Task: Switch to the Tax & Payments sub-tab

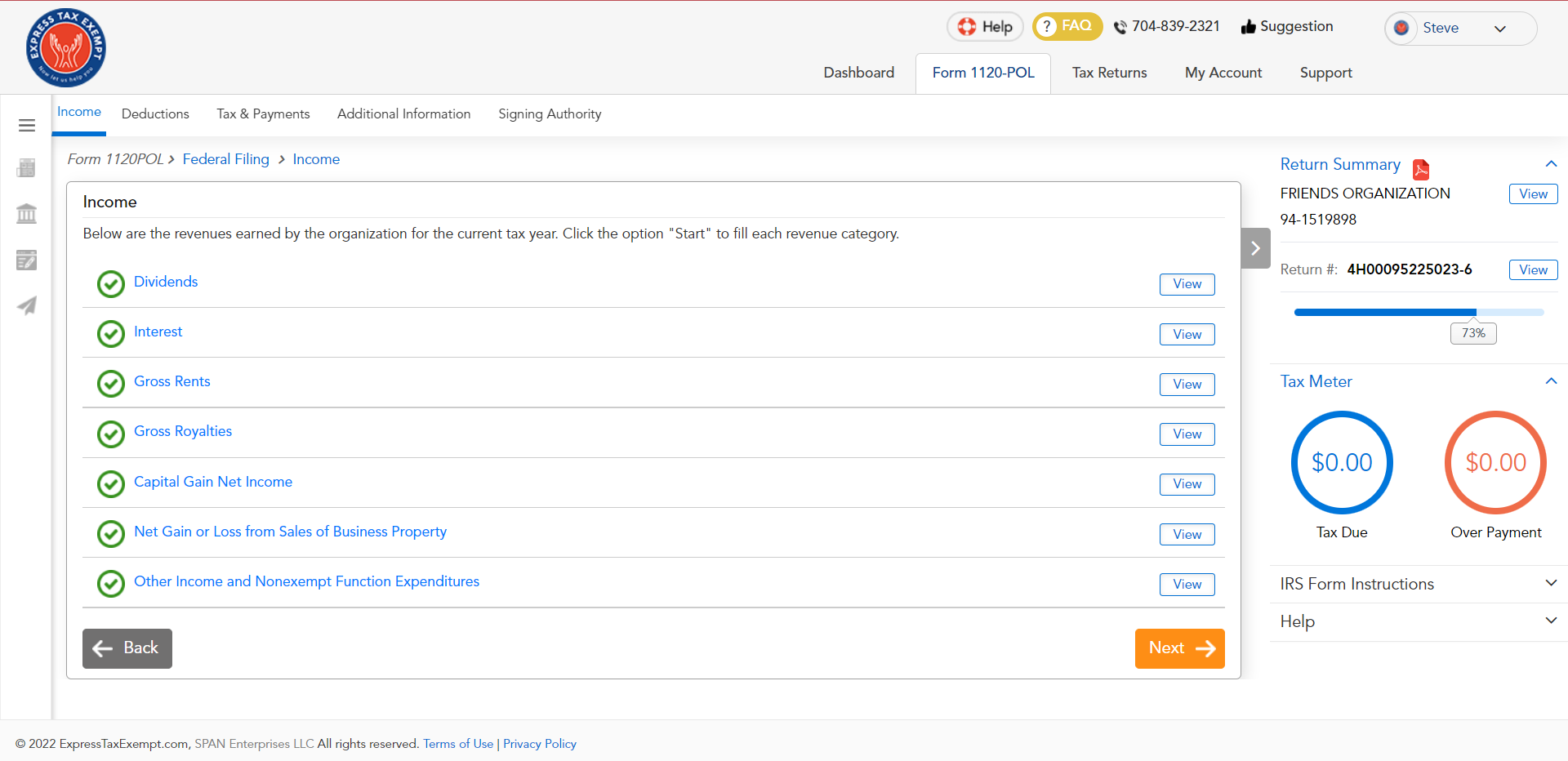Action: click(x=263, y=113)
